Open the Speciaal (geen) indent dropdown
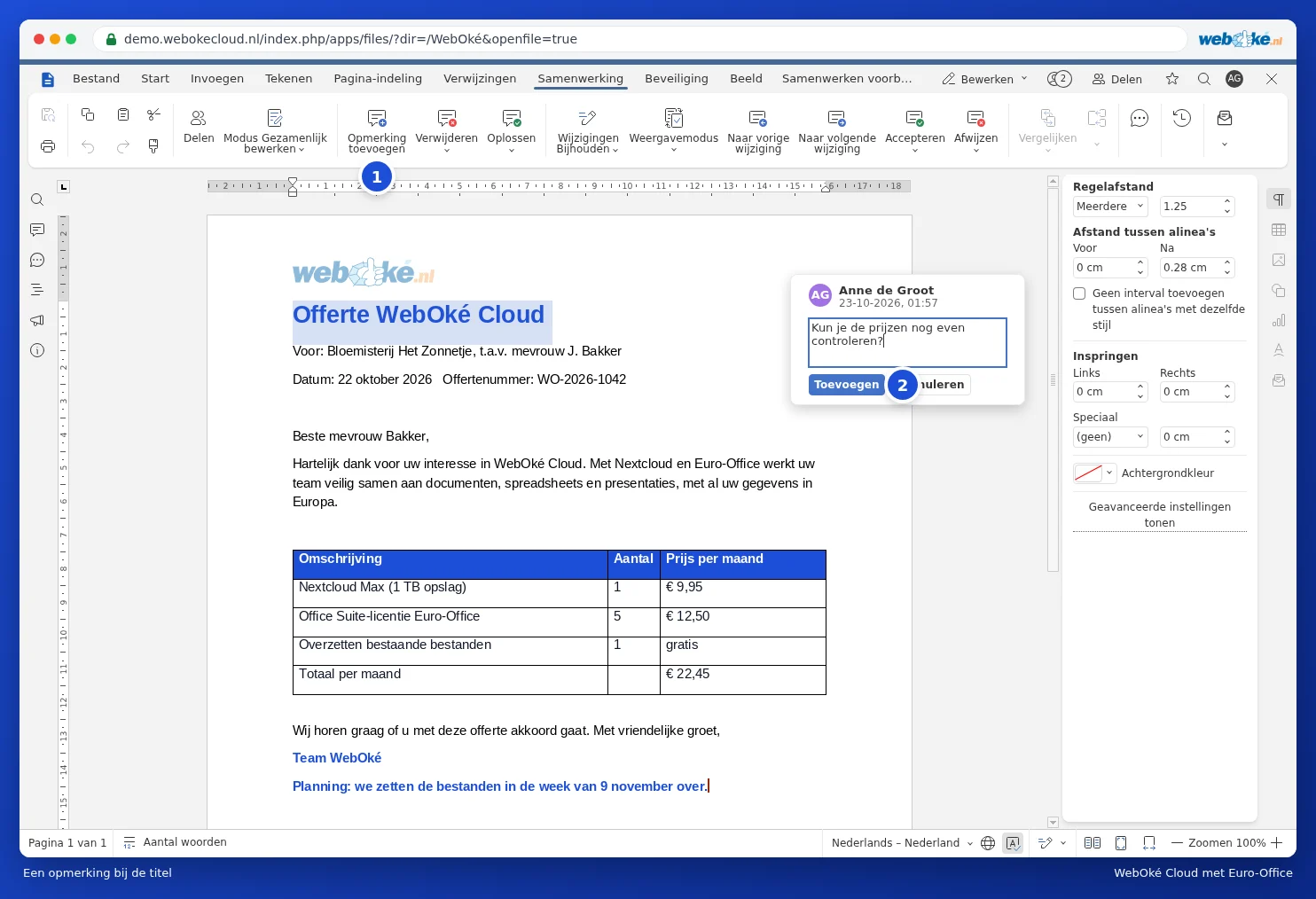1316x899 pixels. pyautogui.click(x=1110, y=437)
